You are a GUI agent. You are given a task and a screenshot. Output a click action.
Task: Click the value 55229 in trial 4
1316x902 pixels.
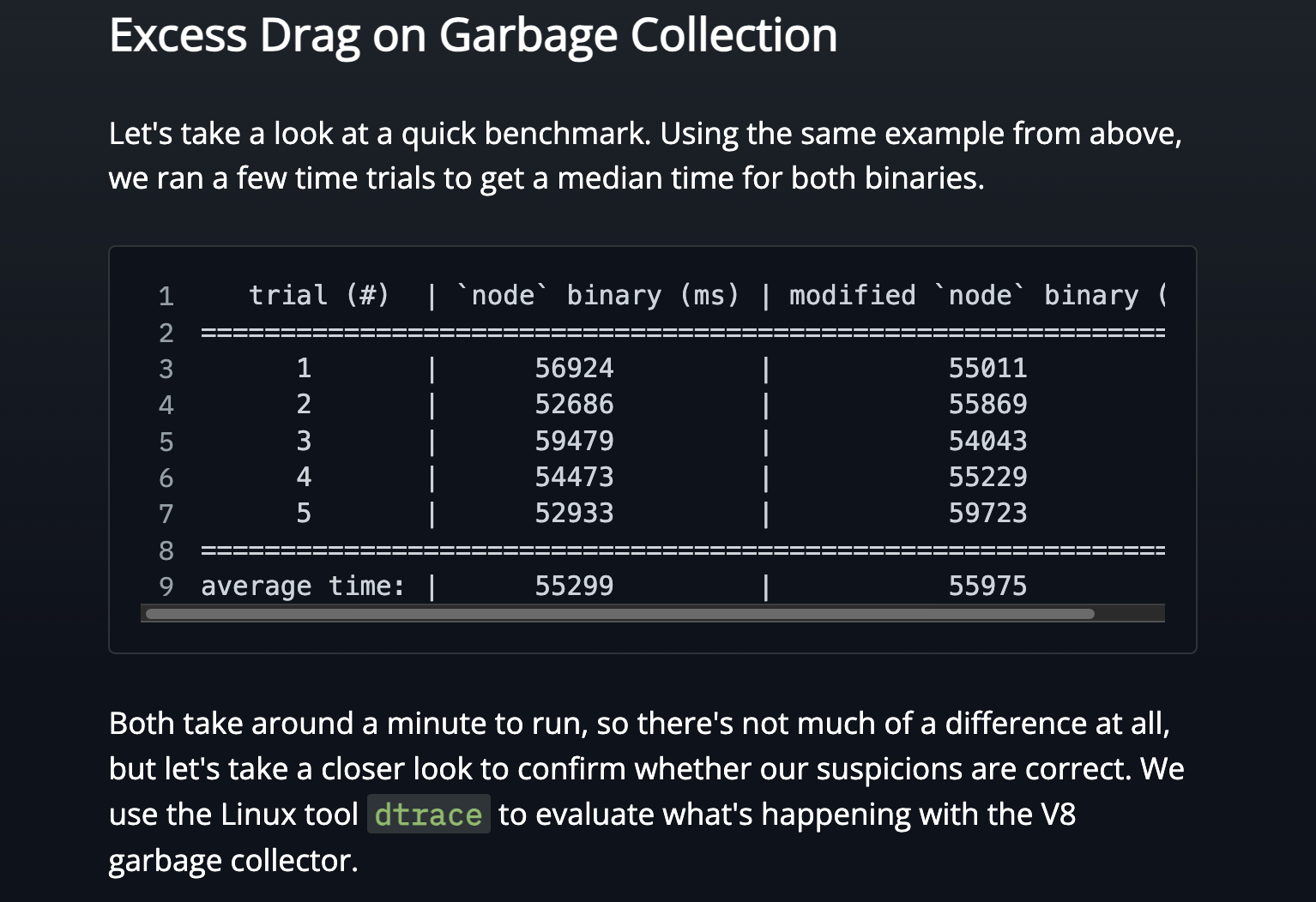(987, 478)
